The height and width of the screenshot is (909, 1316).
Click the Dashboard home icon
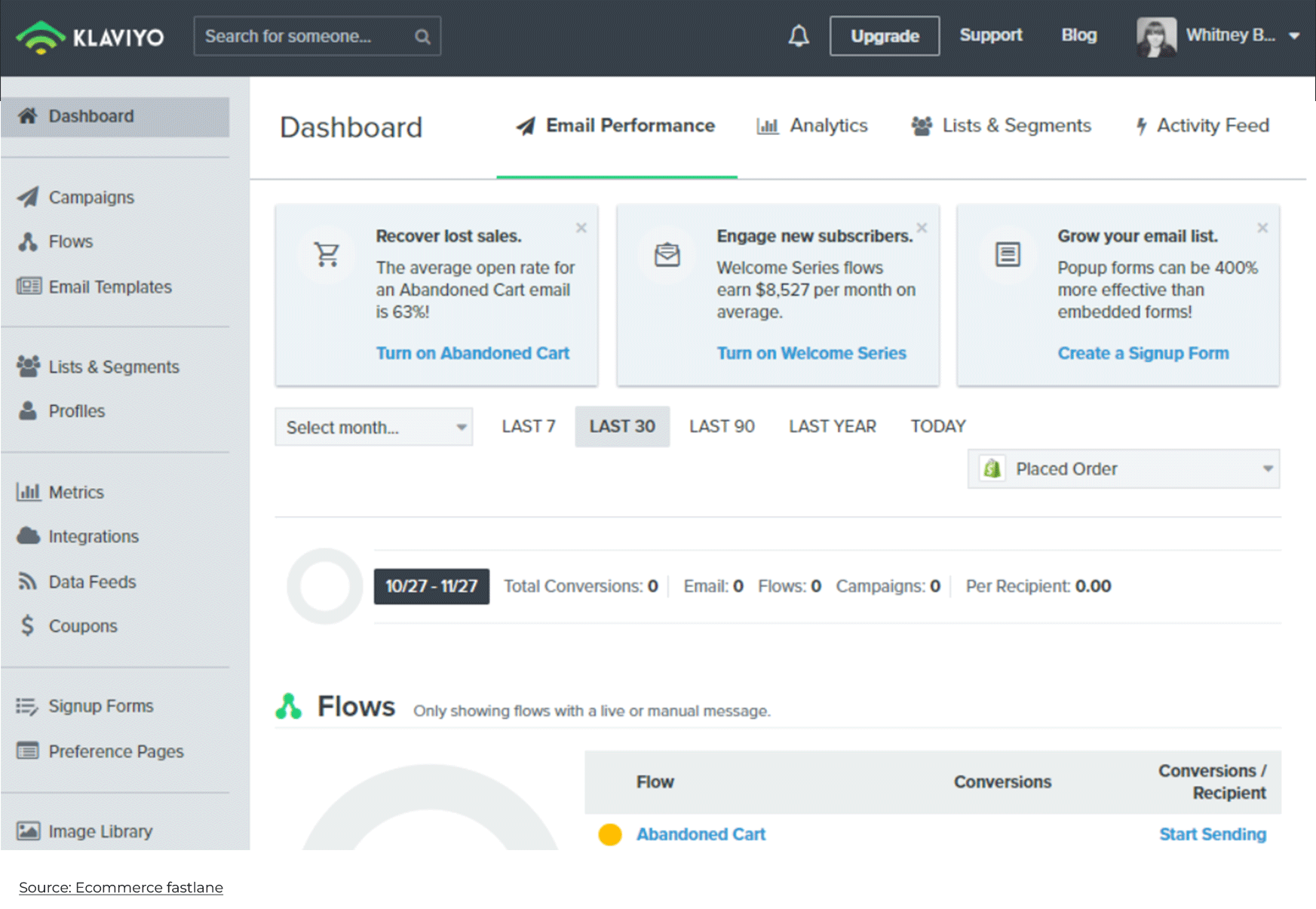click(28, 115)
